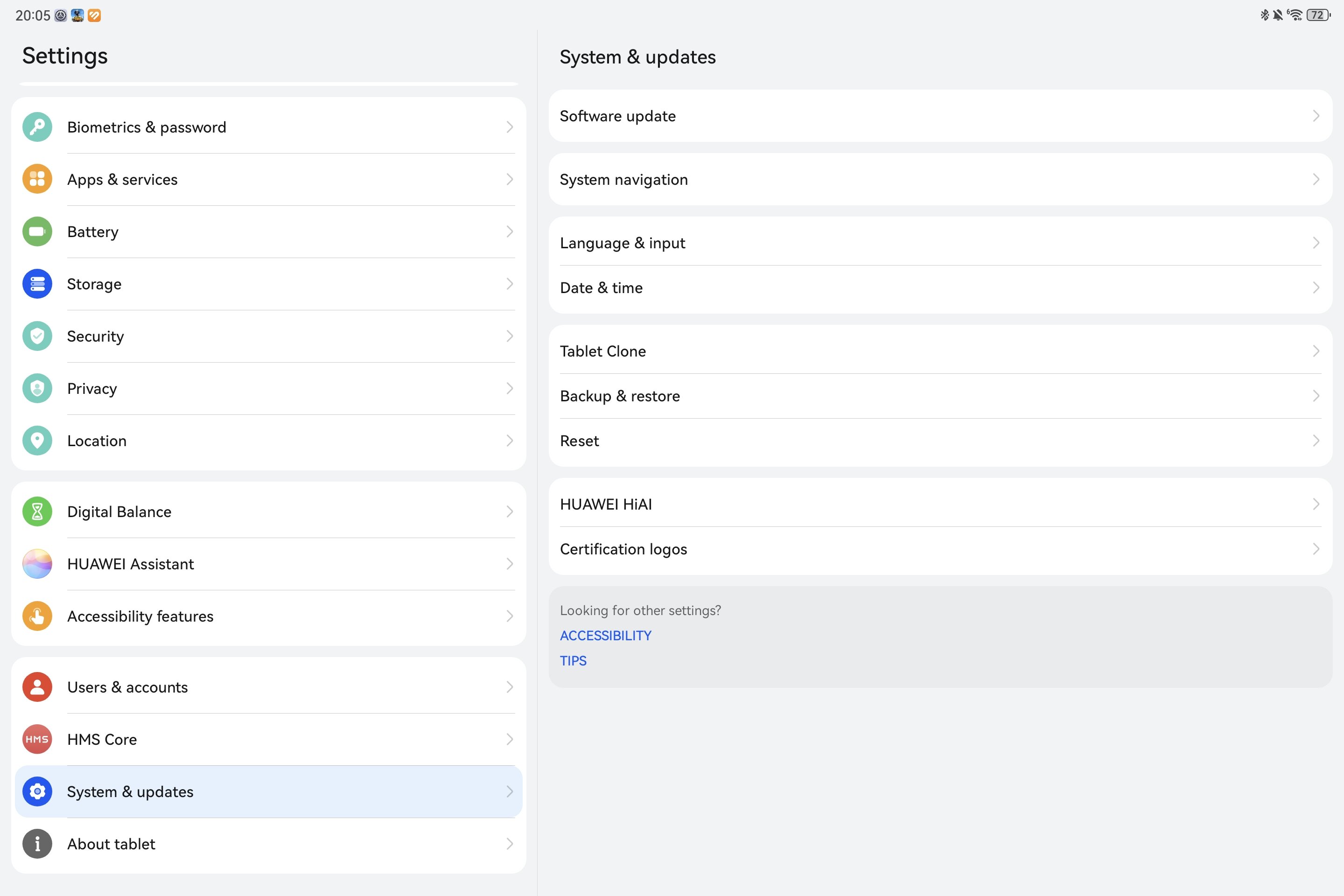Open Date & time settings
The image size is (1344, 896).
[940, 288]
